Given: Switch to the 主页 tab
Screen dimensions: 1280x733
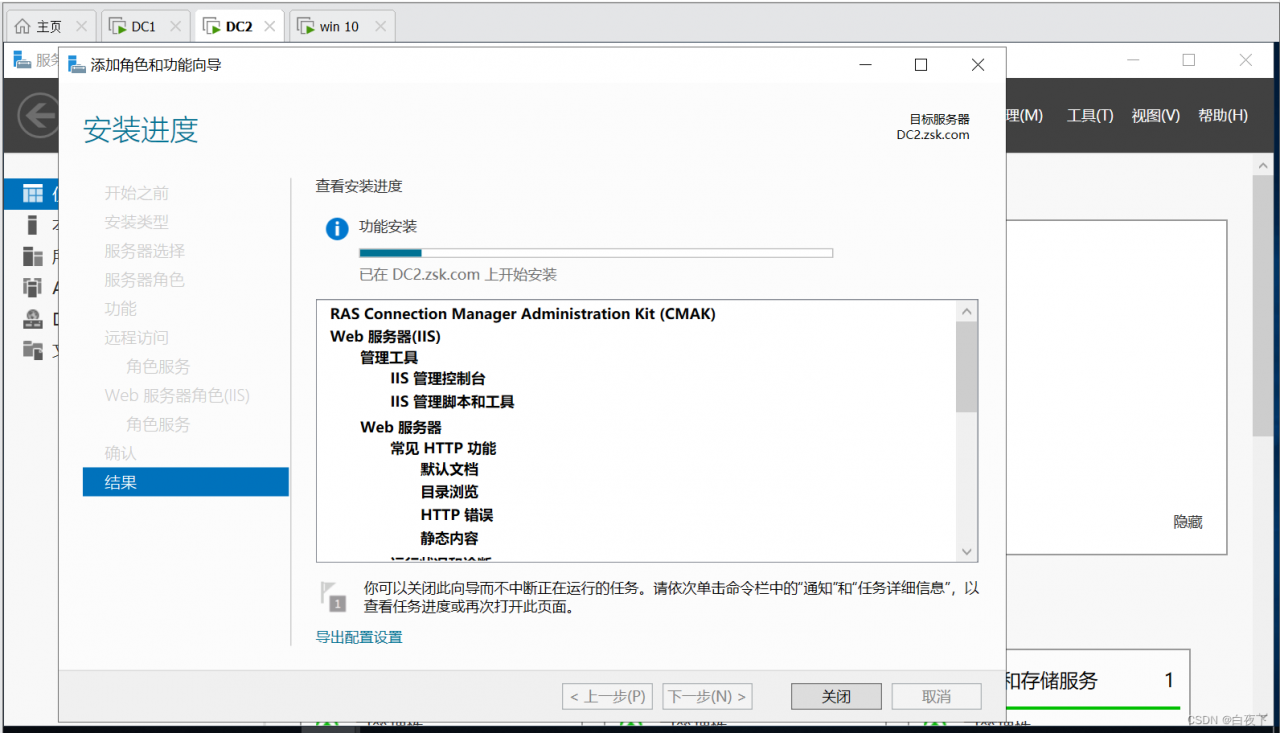Looking at the screenshot, I should point(43,25).
